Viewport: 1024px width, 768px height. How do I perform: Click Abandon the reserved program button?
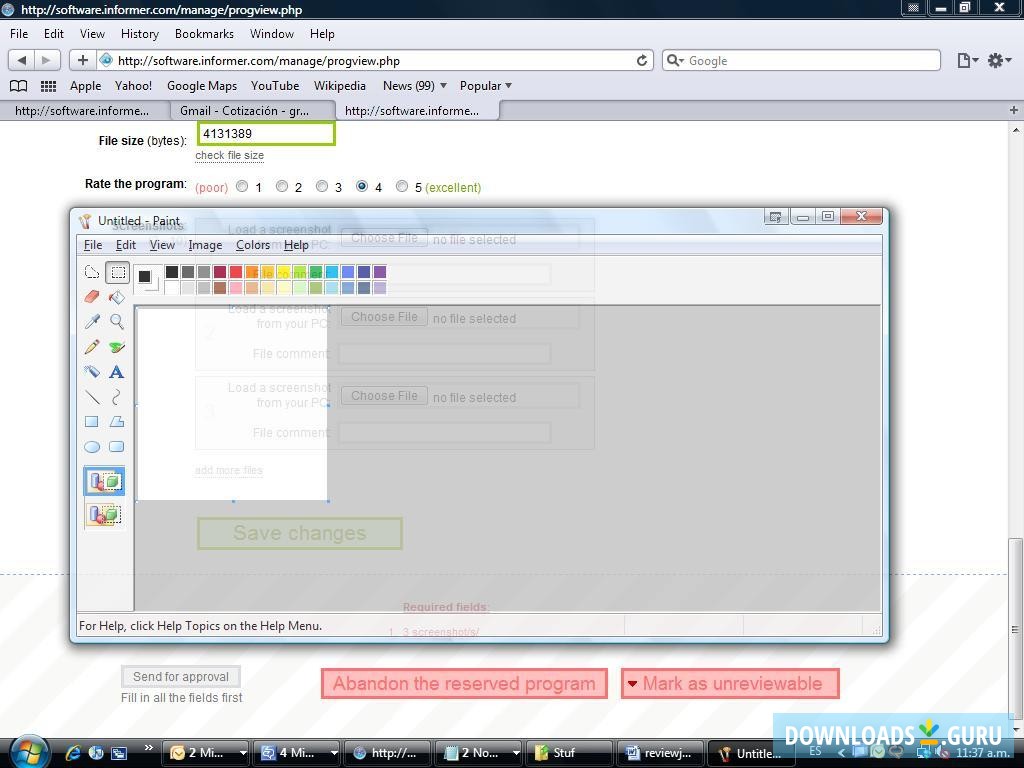[464, 684]
